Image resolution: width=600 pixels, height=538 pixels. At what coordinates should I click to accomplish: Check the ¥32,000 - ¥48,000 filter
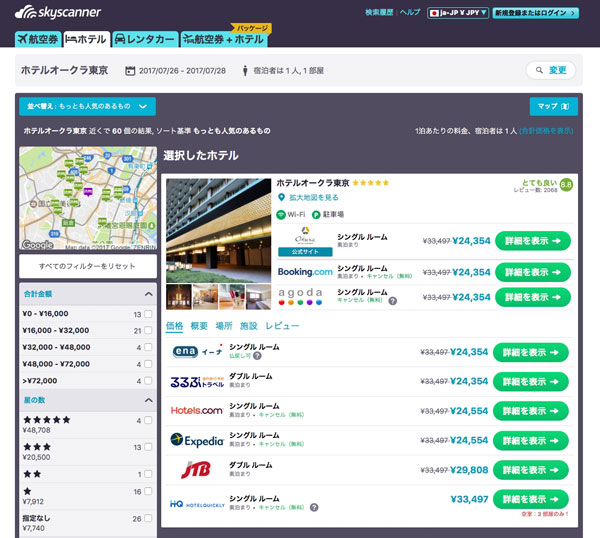point(148,347)
